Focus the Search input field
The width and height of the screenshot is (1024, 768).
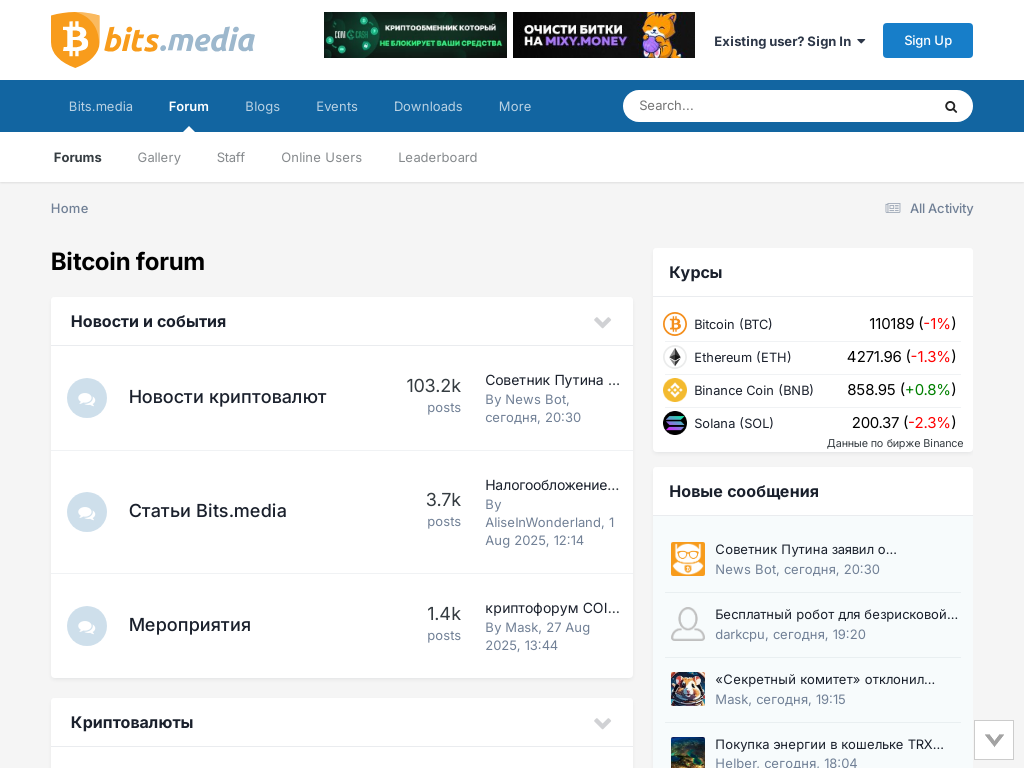[780, 106]
